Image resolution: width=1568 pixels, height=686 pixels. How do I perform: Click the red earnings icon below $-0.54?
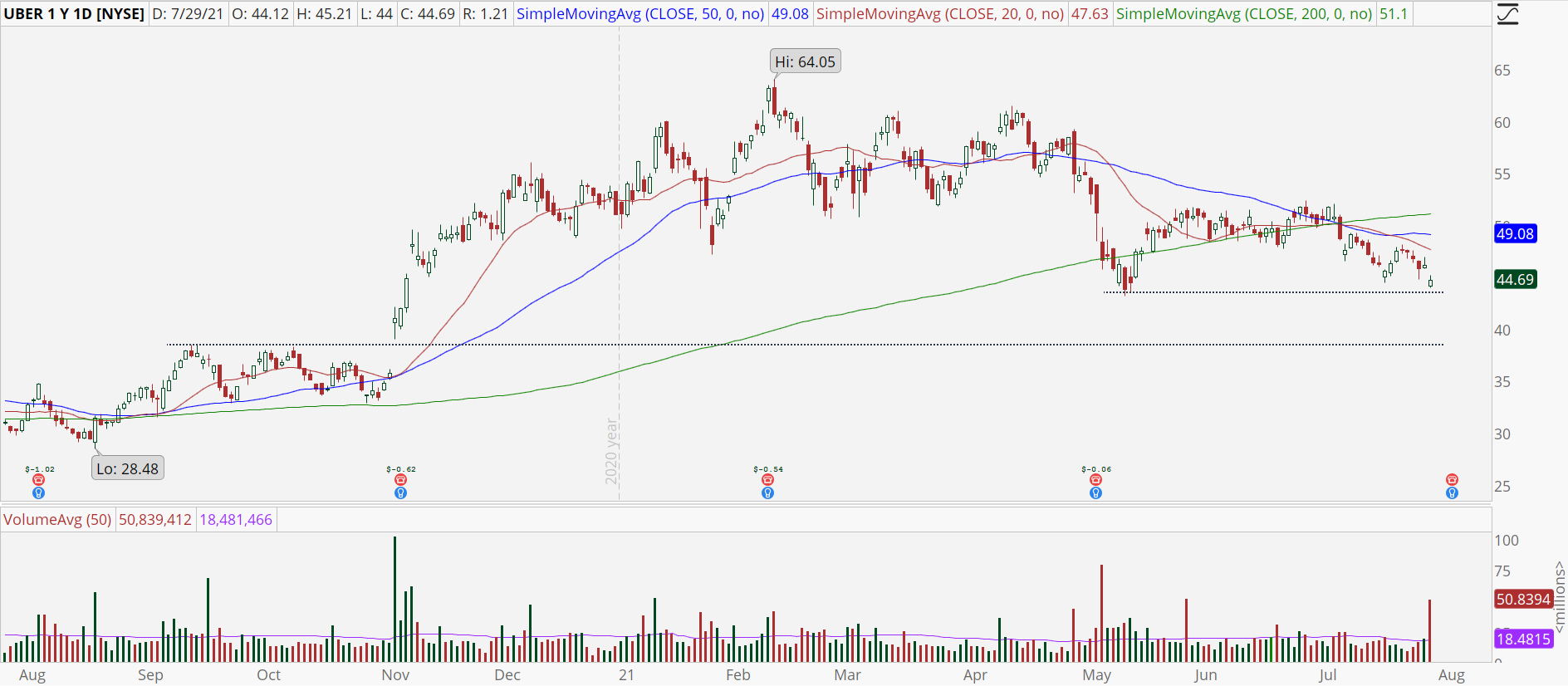[767, 480]
